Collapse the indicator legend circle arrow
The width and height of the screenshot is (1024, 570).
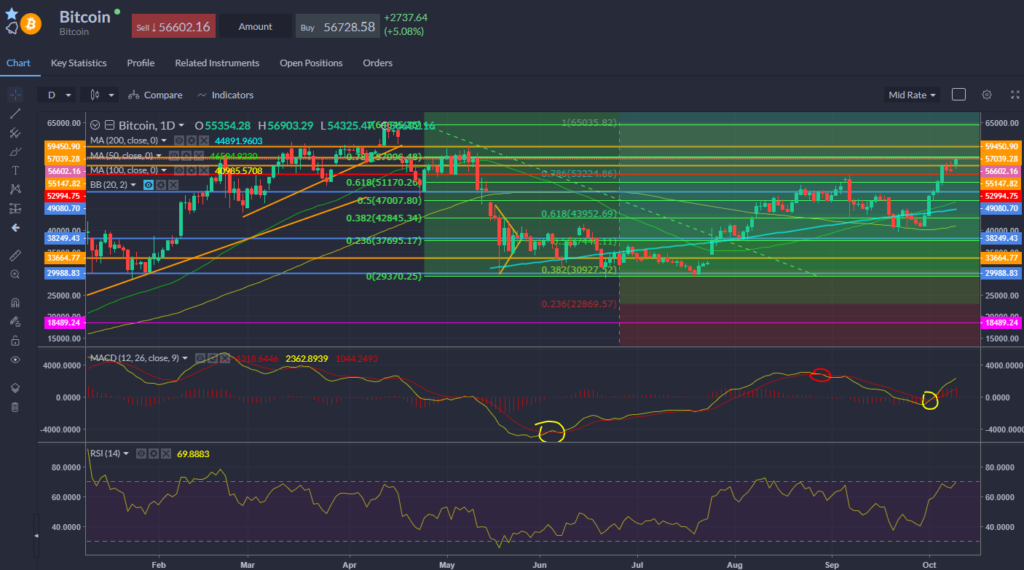pyautogui.click(x=95, y=125)
